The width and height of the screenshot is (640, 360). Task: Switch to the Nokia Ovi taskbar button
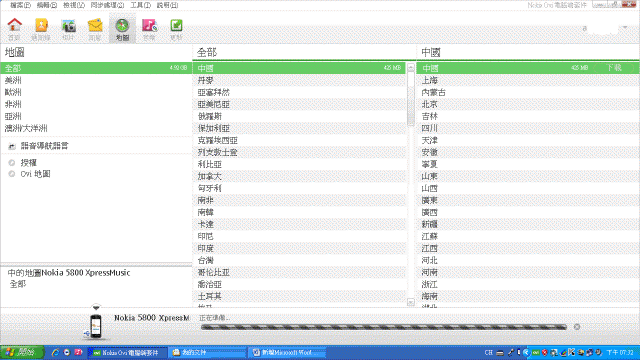coord(127,353)
